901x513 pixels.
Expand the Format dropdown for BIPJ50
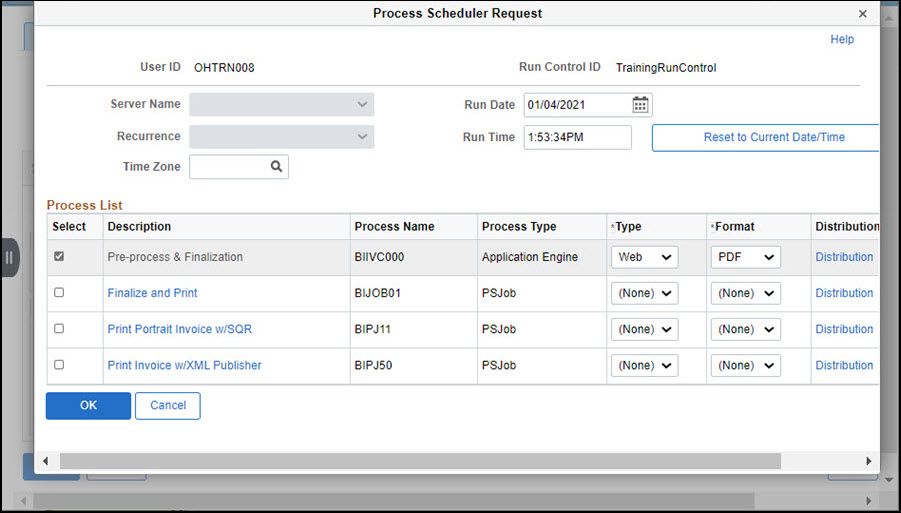click(x=745, y=365)
